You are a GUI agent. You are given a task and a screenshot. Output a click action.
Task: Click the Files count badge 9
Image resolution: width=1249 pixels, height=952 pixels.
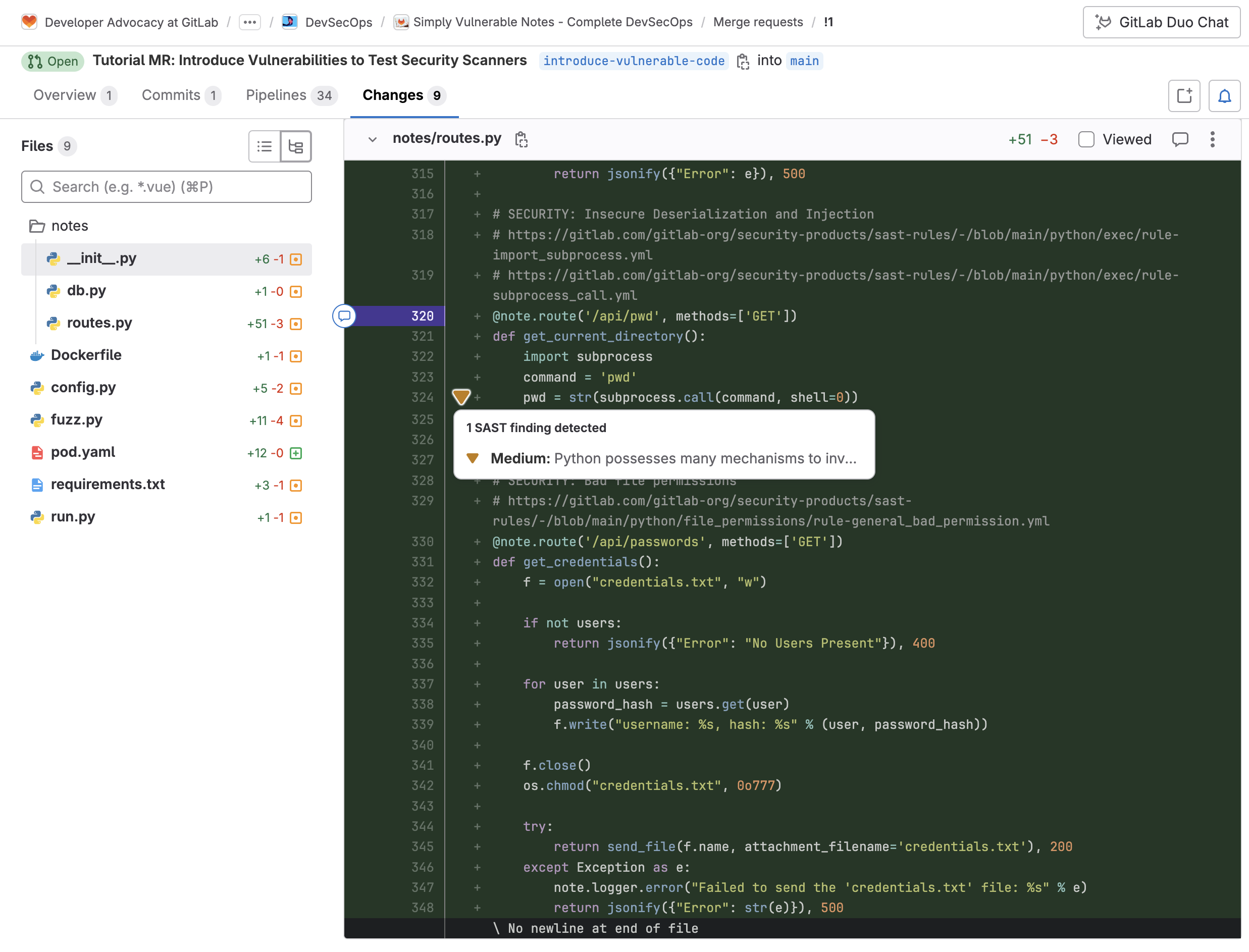[67, 146]
